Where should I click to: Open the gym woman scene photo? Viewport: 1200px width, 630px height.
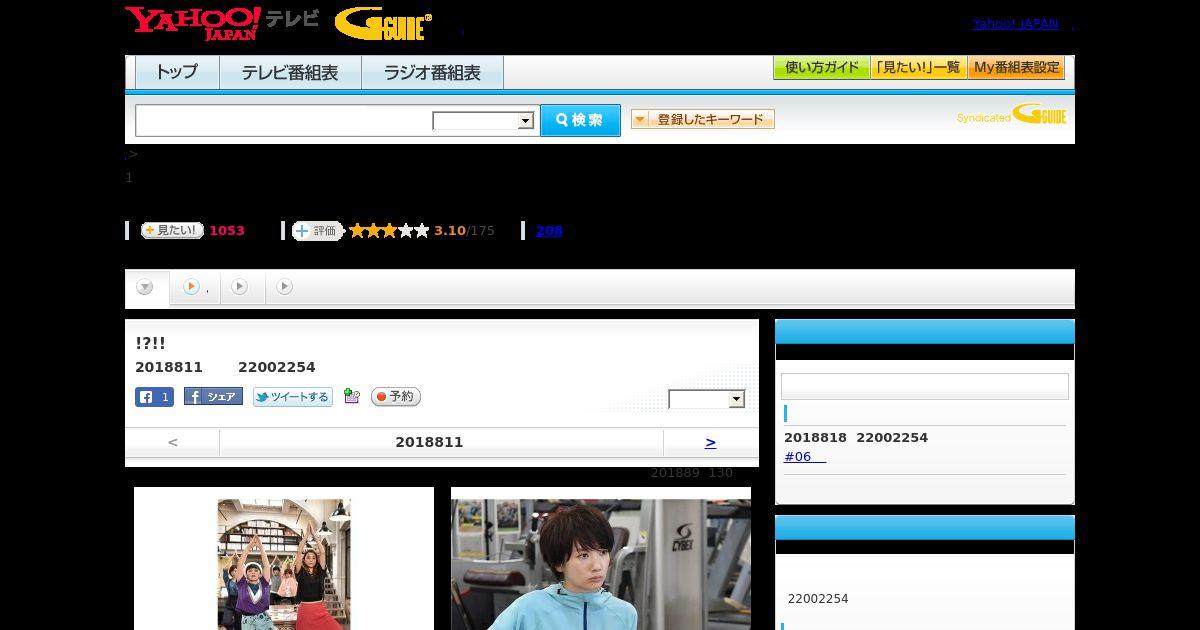tap(601, 565)
